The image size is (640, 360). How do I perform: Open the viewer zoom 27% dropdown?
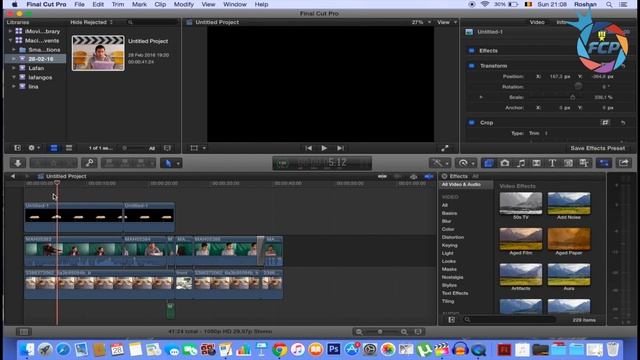tap(421, 22)
